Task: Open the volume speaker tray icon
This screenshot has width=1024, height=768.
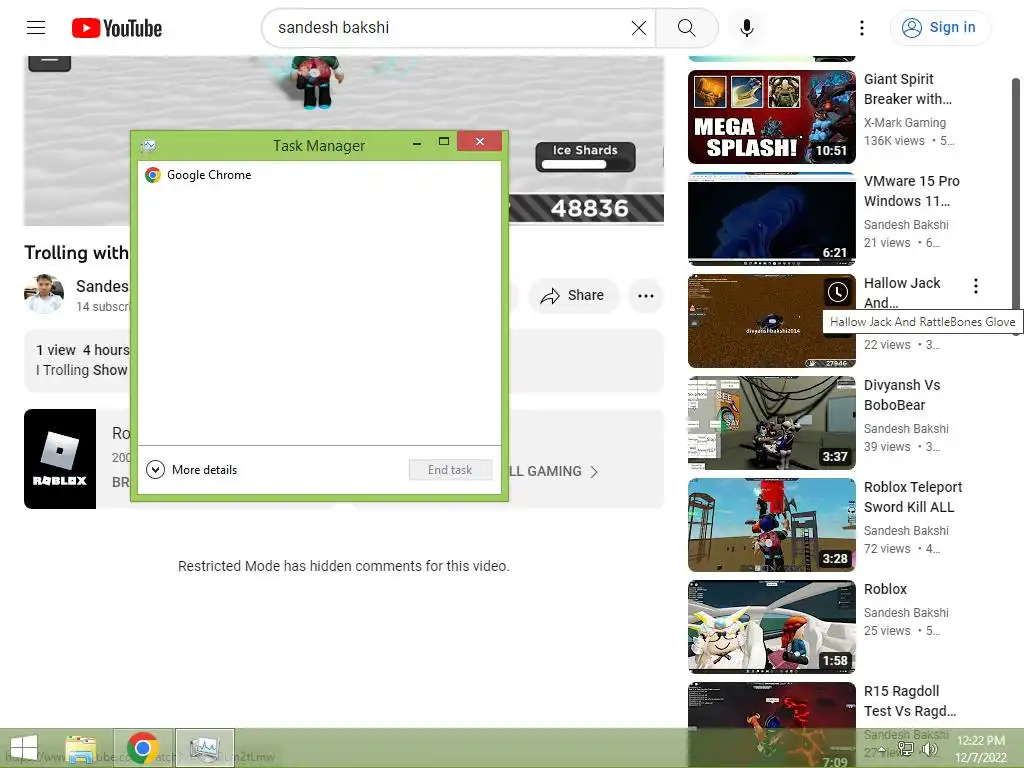Action: pyautogui.click(x=930, y=749)
